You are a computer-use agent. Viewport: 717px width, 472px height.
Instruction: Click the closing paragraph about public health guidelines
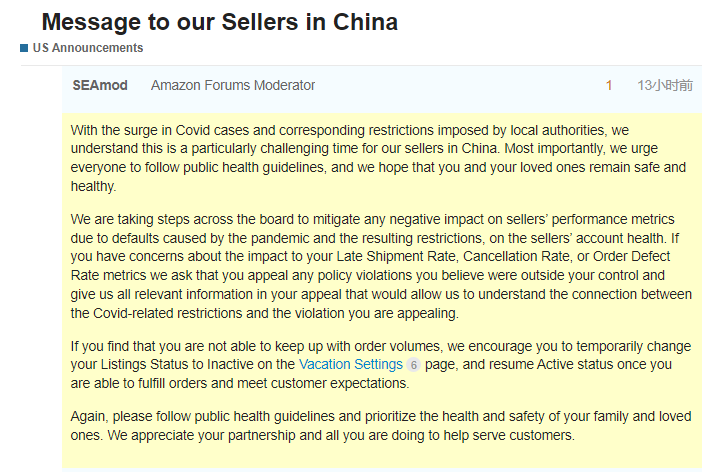(378, 426)
